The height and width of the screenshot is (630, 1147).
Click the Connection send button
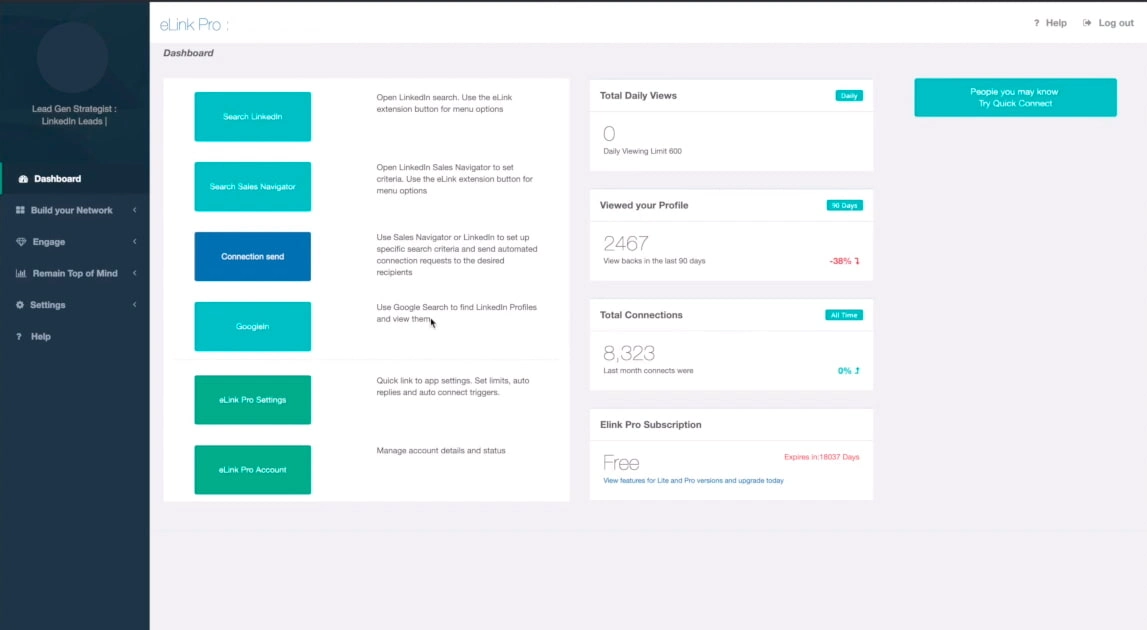pyautogui.click(x=252, y=256)
